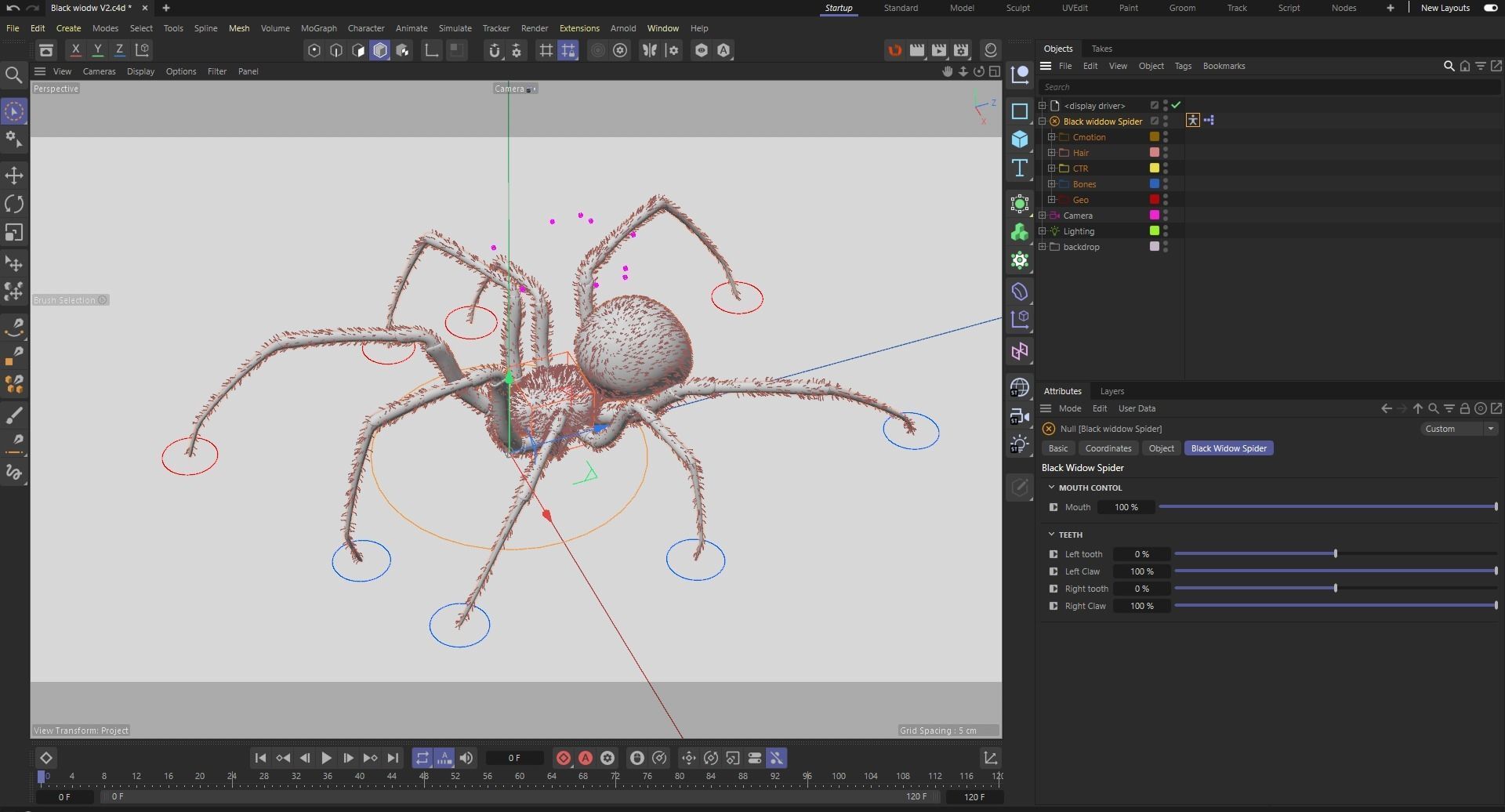Open the keyframe selection settings gear
This screenshot has width=1505, height=812.
pyautogui.click(x=607, y=758)
